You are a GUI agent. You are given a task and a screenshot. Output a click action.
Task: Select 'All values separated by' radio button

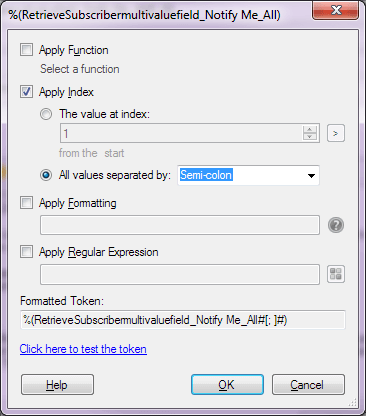coord(46,175)
